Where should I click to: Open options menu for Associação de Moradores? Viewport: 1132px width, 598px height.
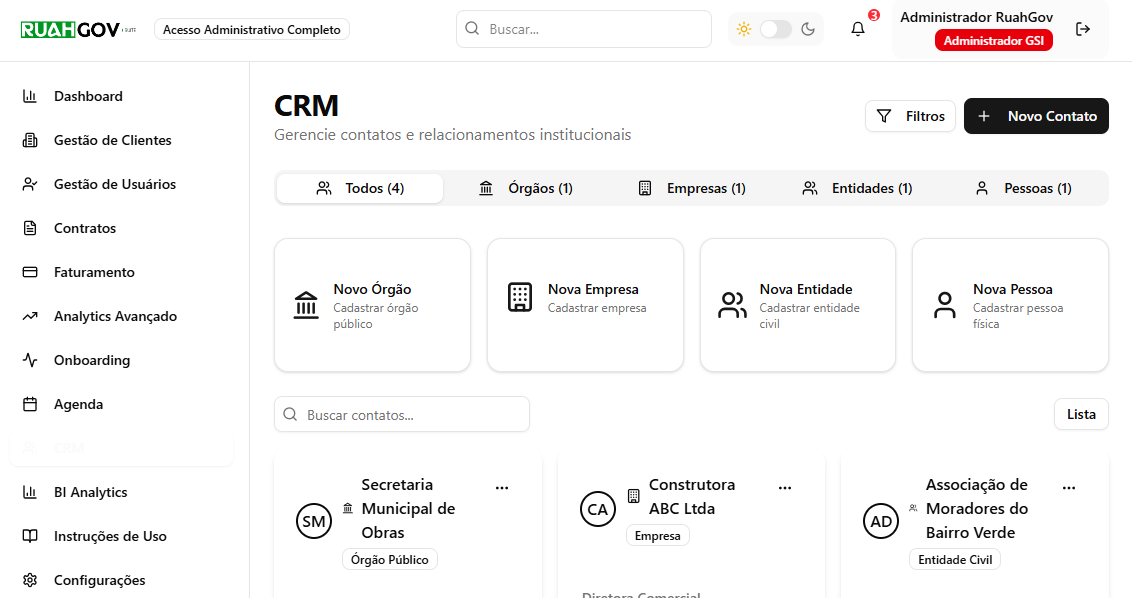pos(1069,487)
